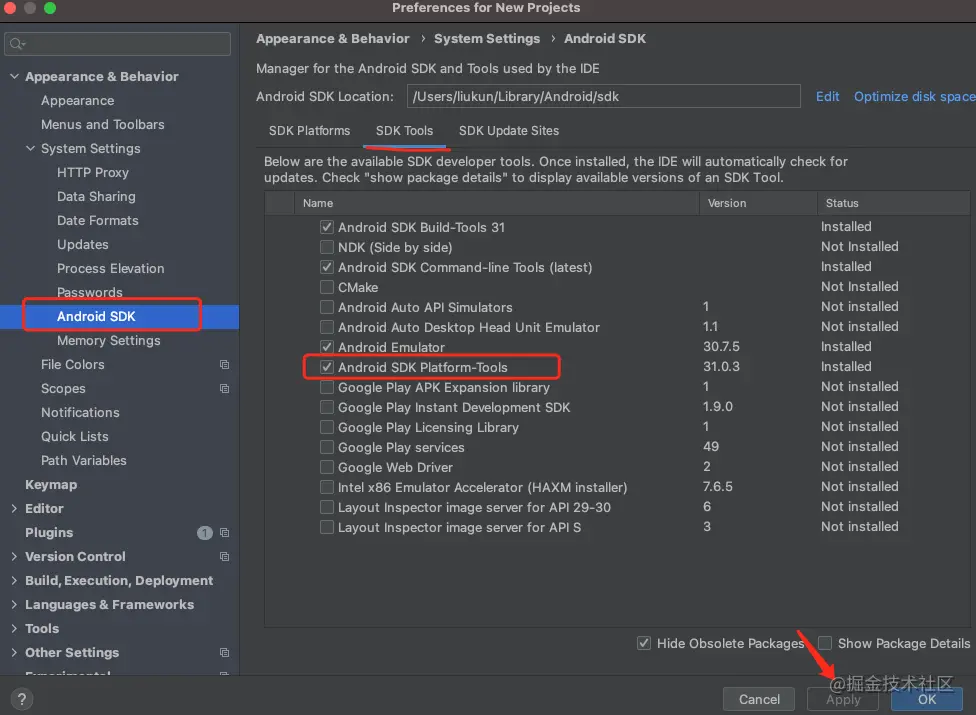Viewport: 976px width, 715px height.
Task: Enable the CMake checkbox
Action: click(327, 287)
